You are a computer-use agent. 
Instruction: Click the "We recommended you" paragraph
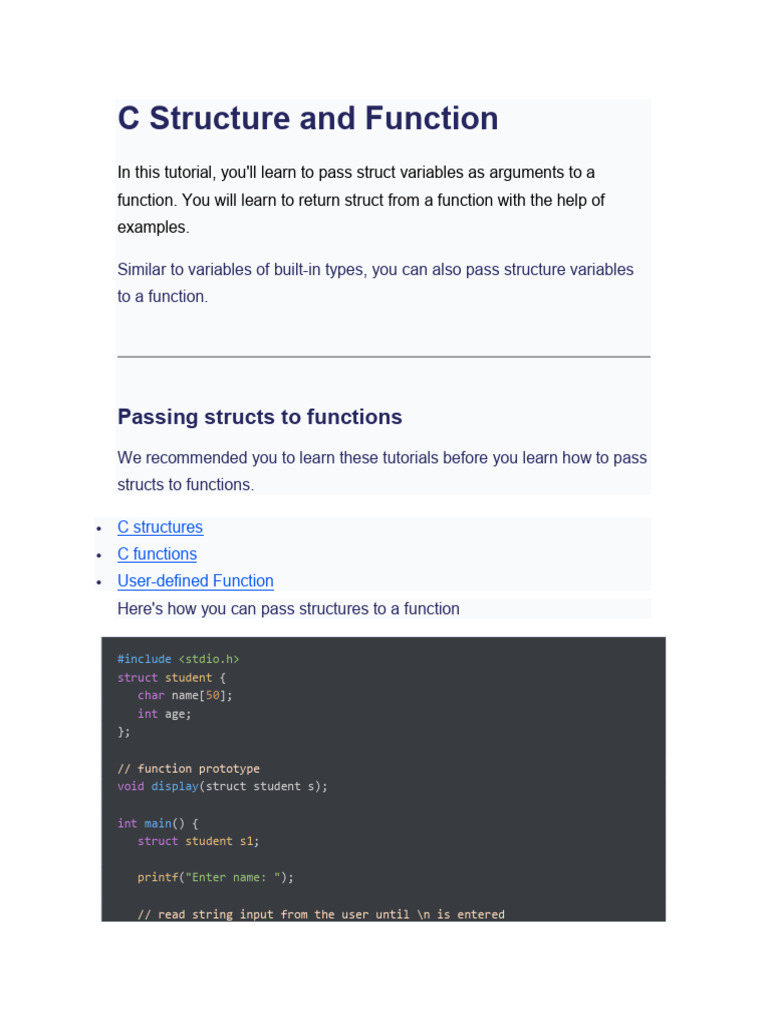382,471
